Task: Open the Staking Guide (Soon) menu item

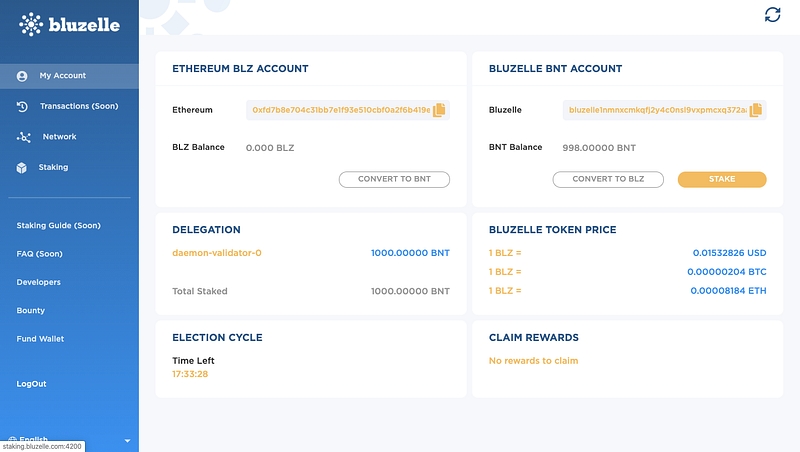Action: coord(58,226)
